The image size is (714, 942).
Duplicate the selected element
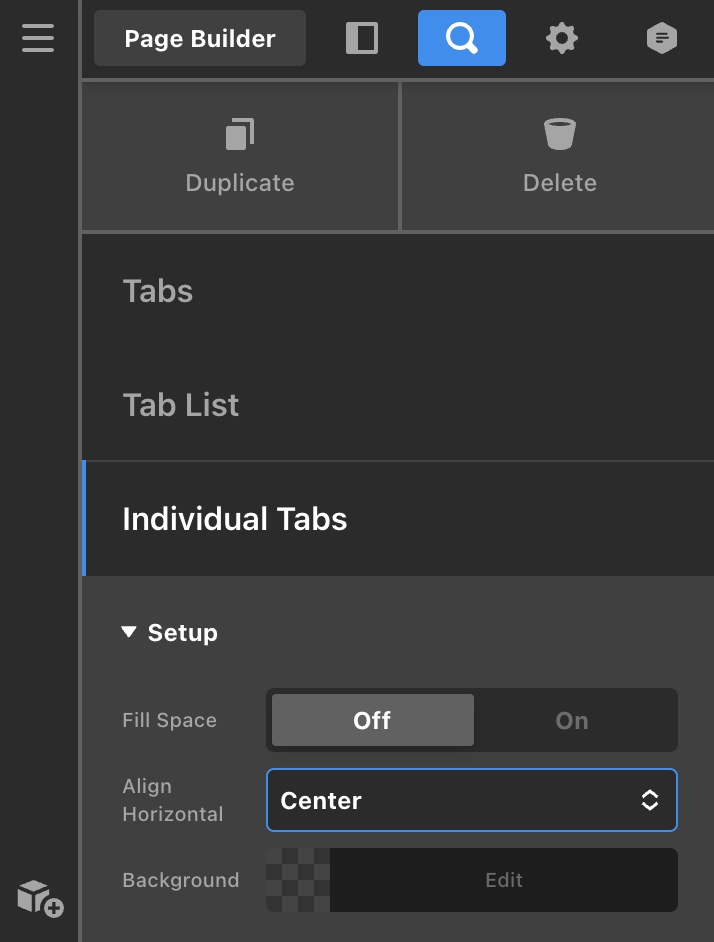tap(240, 156)
